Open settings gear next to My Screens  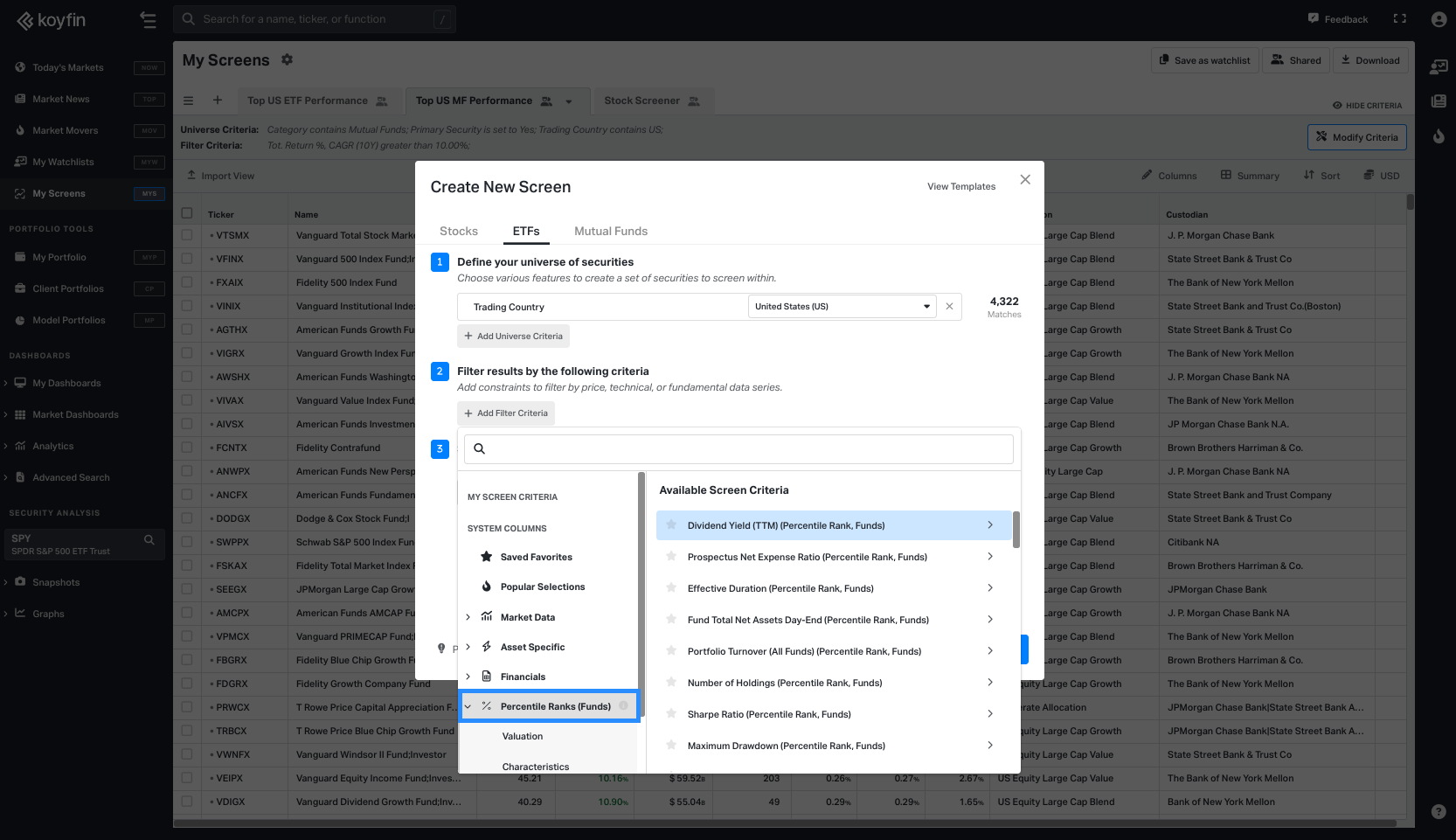pos(287,59)
